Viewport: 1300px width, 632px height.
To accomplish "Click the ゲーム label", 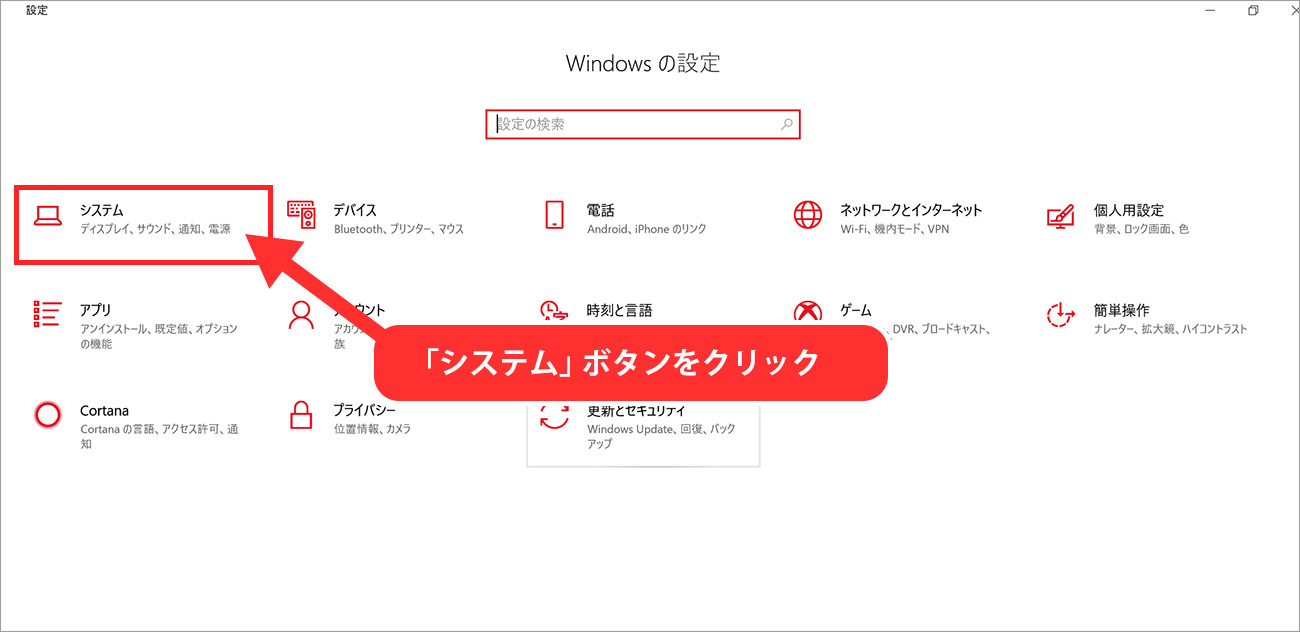I will coord(856,310).
